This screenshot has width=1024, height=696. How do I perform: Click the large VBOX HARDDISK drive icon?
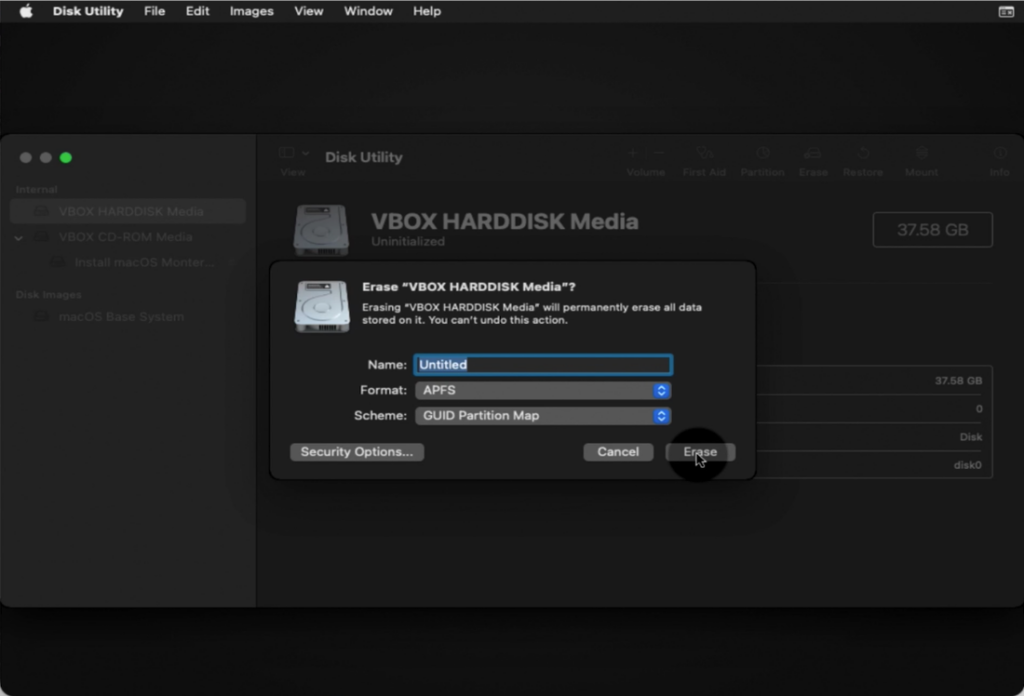pos(321,230)
